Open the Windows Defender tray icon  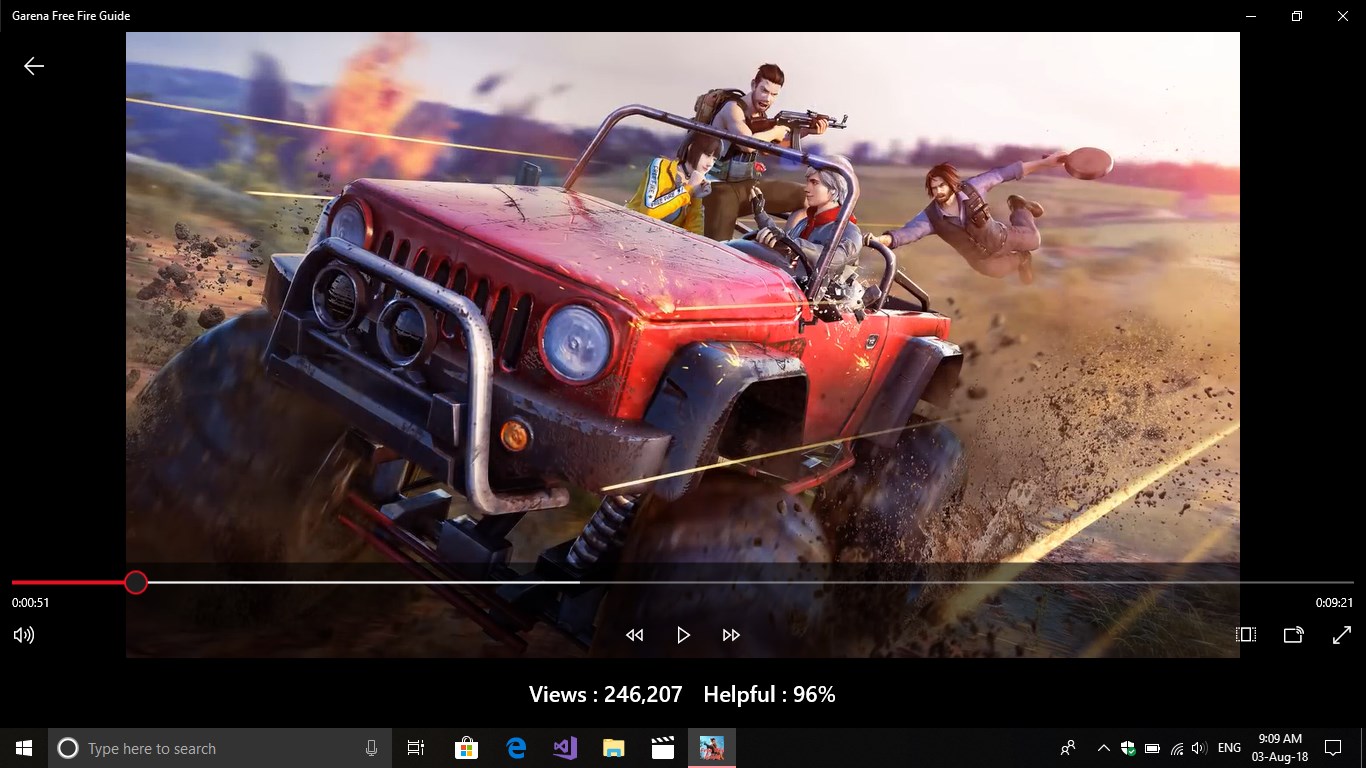coord(1128,748)
